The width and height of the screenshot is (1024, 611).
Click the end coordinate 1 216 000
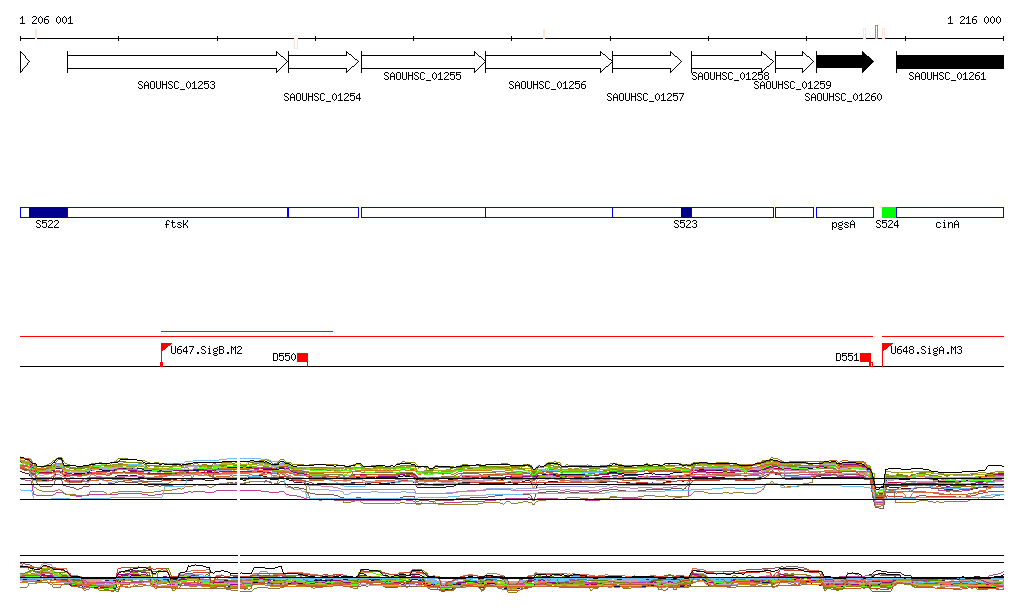click(974, 20)
